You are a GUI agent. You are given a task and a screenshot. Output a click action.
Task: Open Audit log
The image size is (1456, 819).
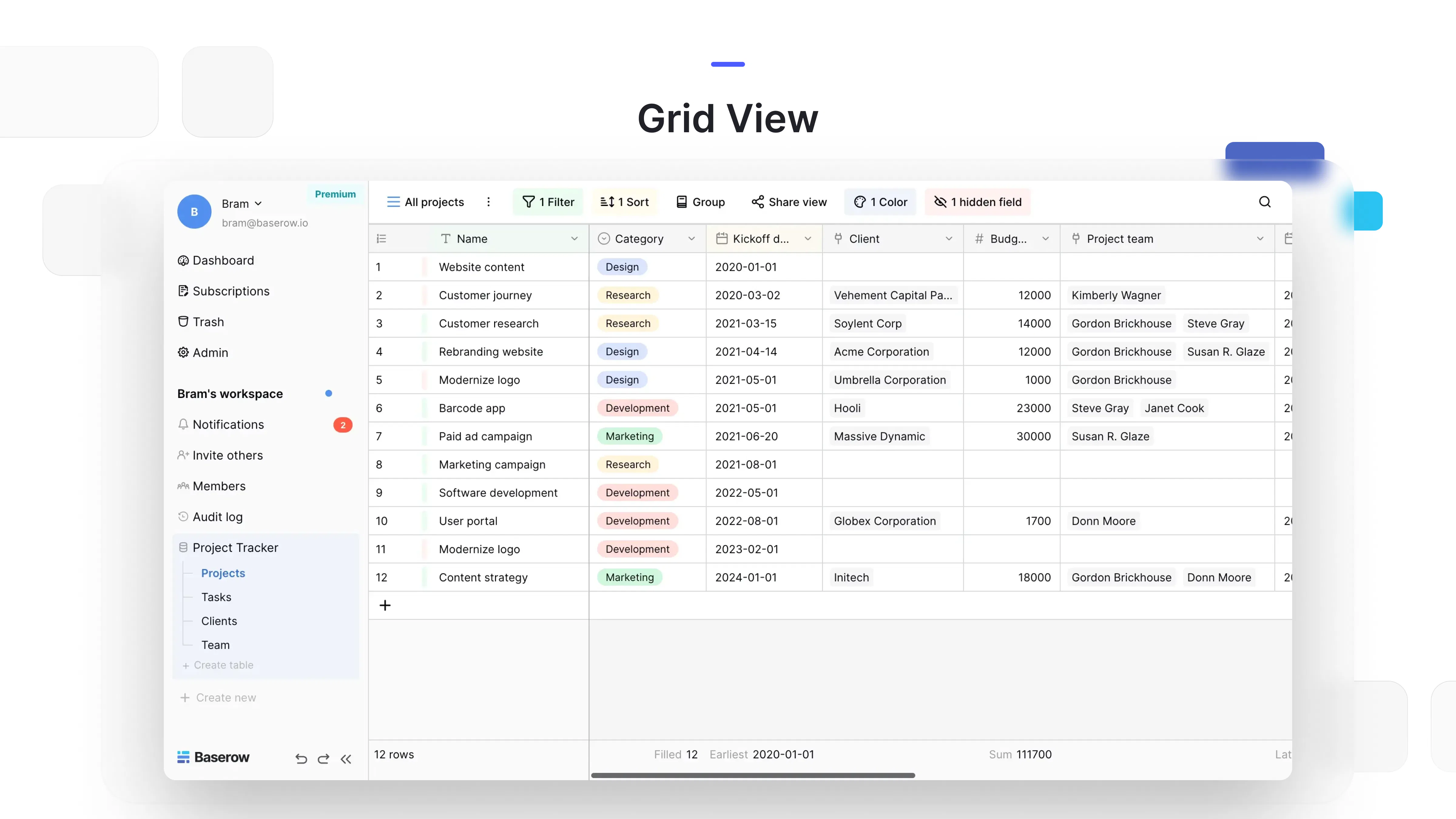tap(210, 517)
